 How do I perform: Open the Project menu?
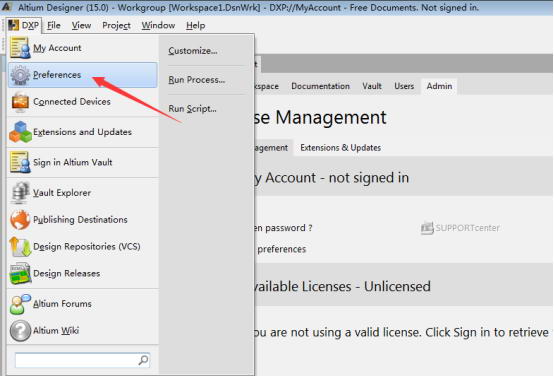click(x=116, y=25)
